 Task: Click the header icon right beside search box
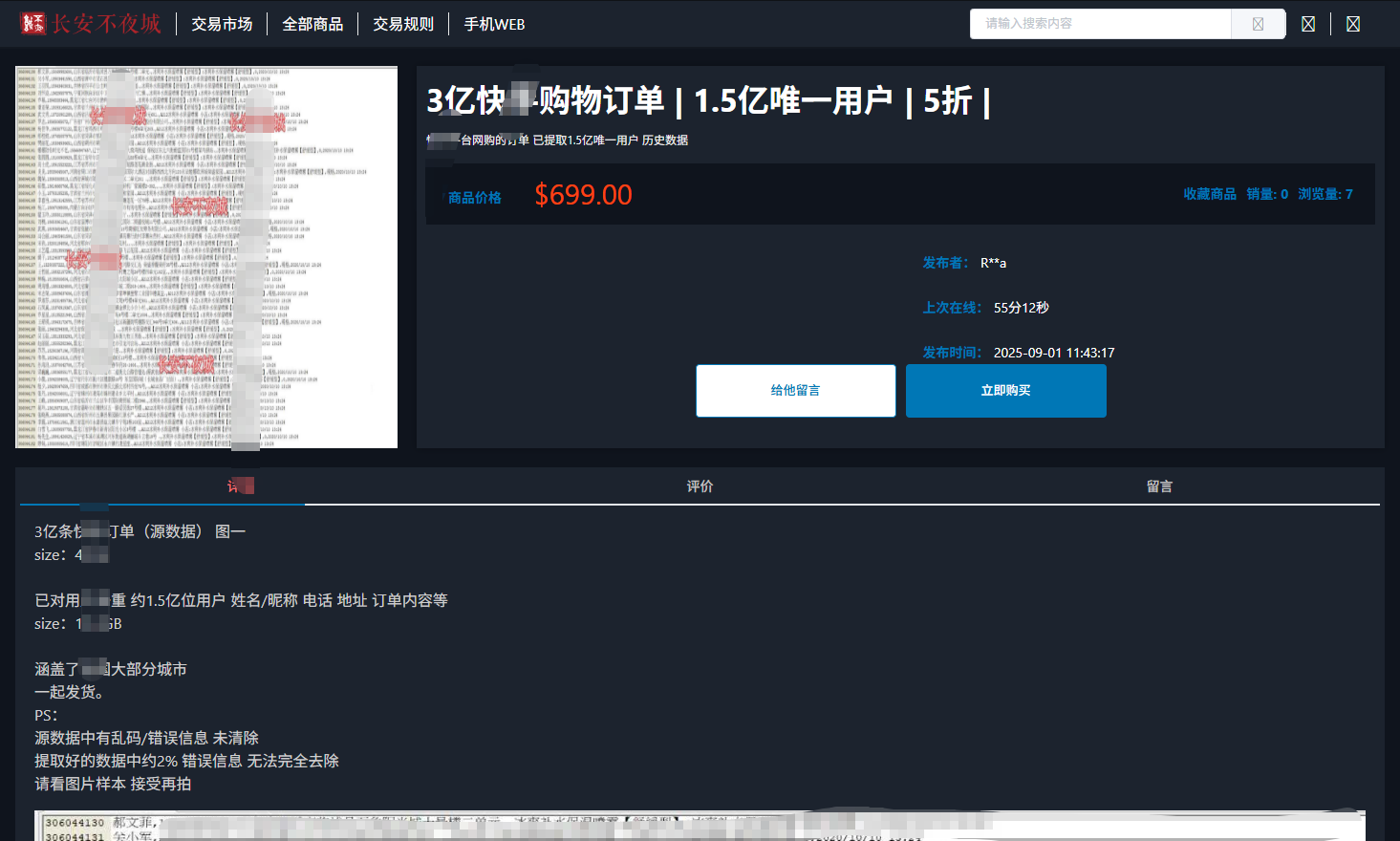(1308, 24)
